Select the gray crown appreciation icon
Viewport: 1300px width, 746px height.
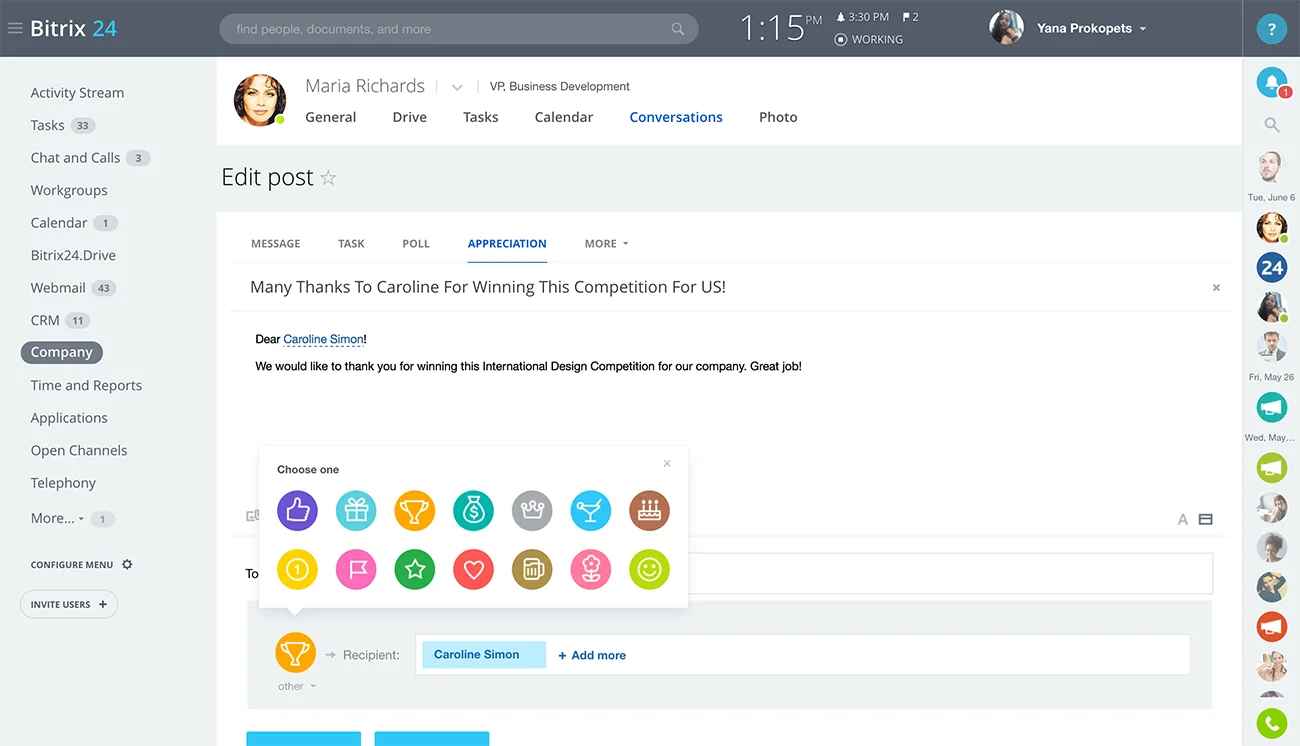(x=532, y=511)
